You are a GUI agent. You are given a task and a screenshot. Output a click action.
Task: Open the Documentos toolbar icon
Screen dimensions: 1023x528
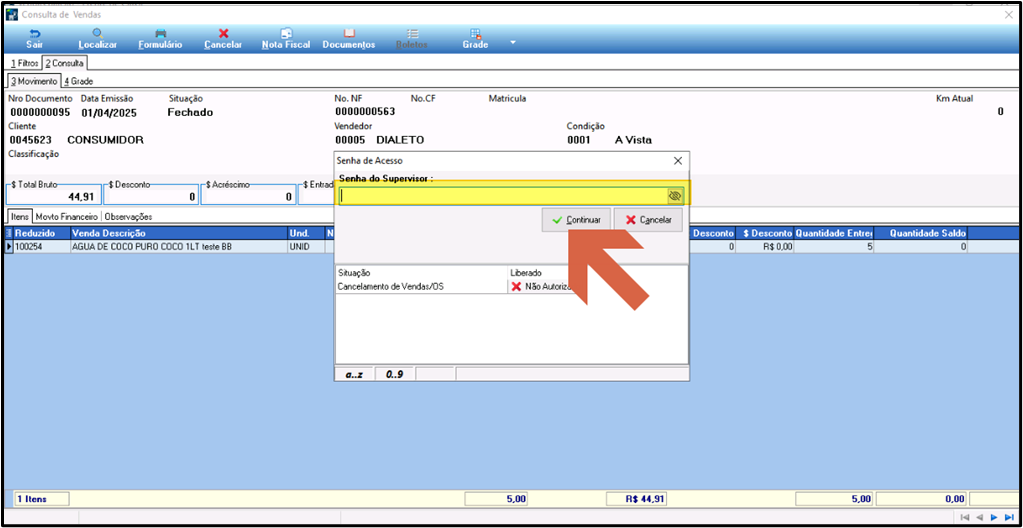pyautogui.click(x=349, y=39)
